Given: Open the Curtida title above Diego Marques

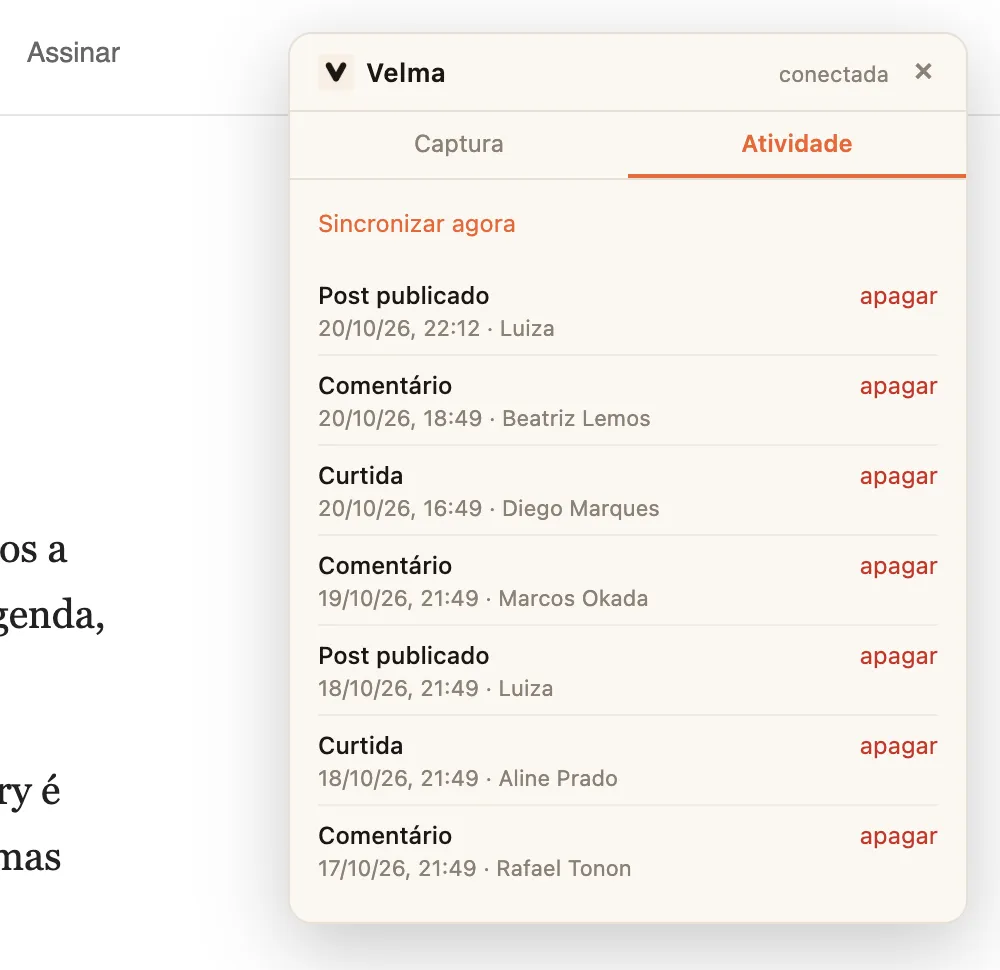Looking at the screenshot, I should click(360, 476).
